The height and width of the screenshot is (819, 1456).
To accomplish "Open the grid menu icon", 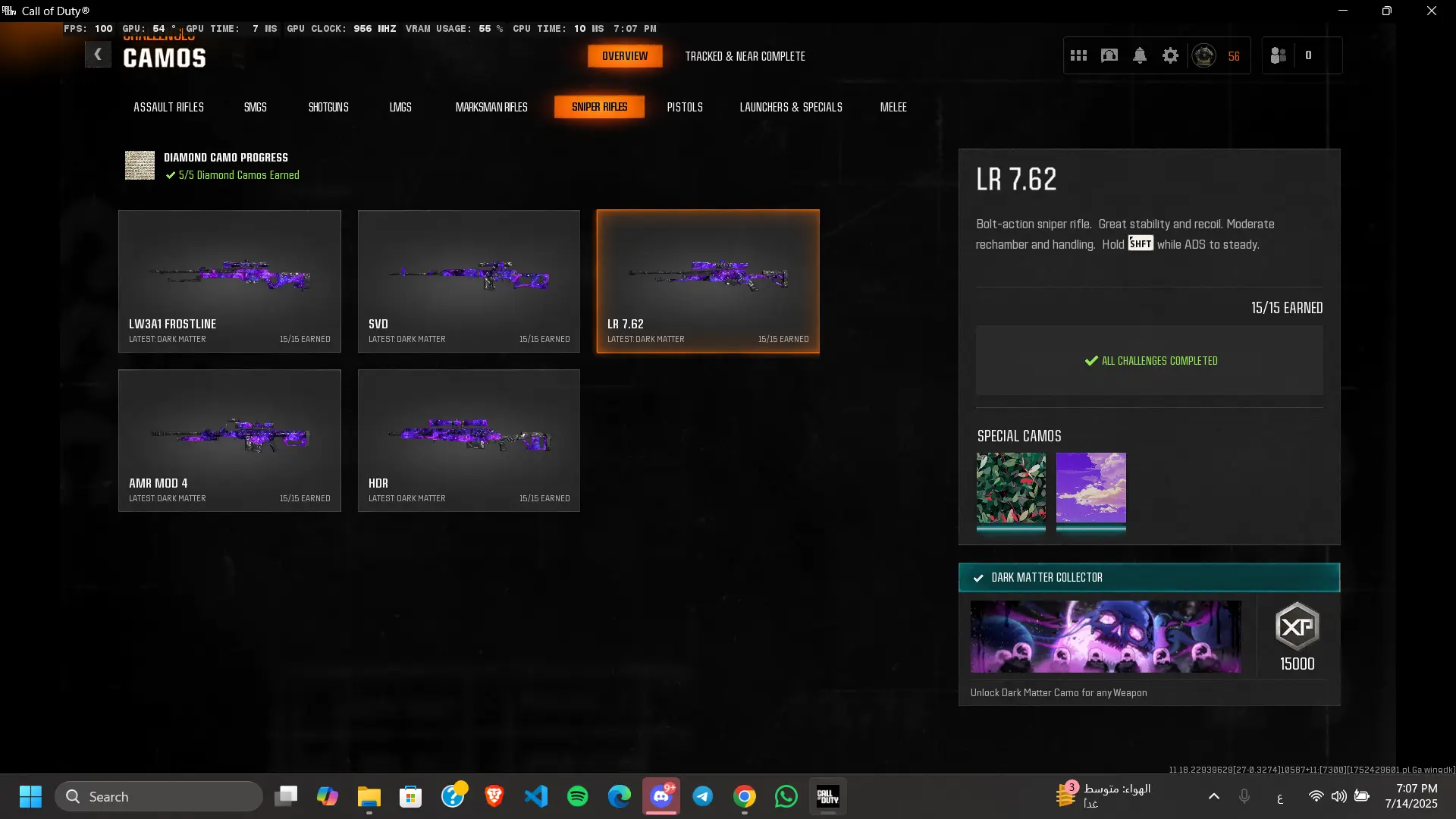I will click(x=1078, y=55).
